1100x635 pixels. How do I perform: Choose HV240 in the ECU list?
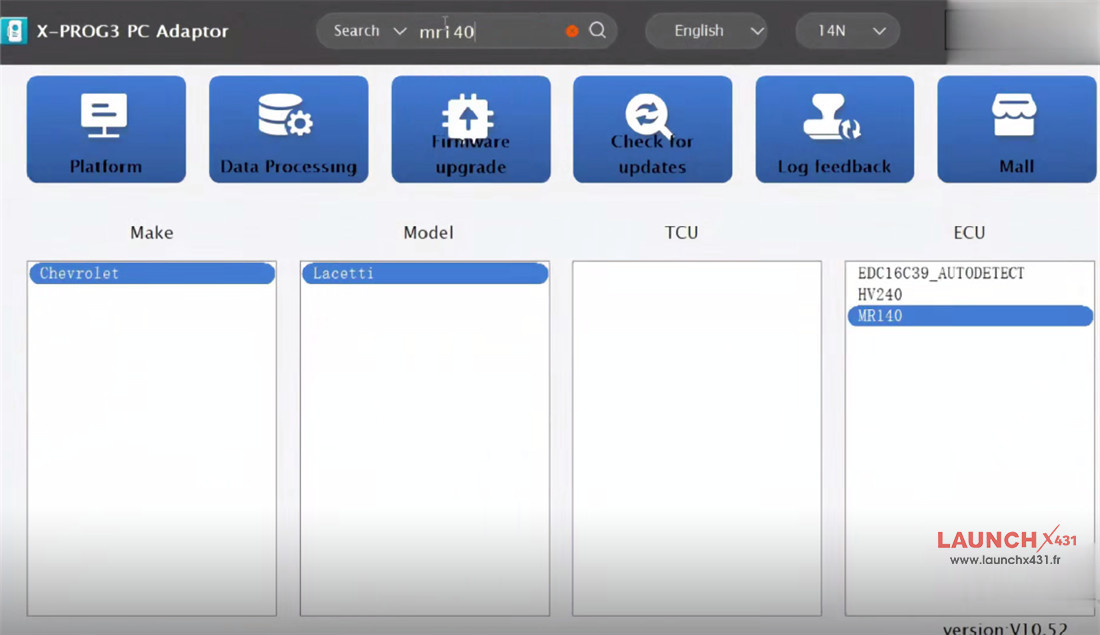(879, 295)
